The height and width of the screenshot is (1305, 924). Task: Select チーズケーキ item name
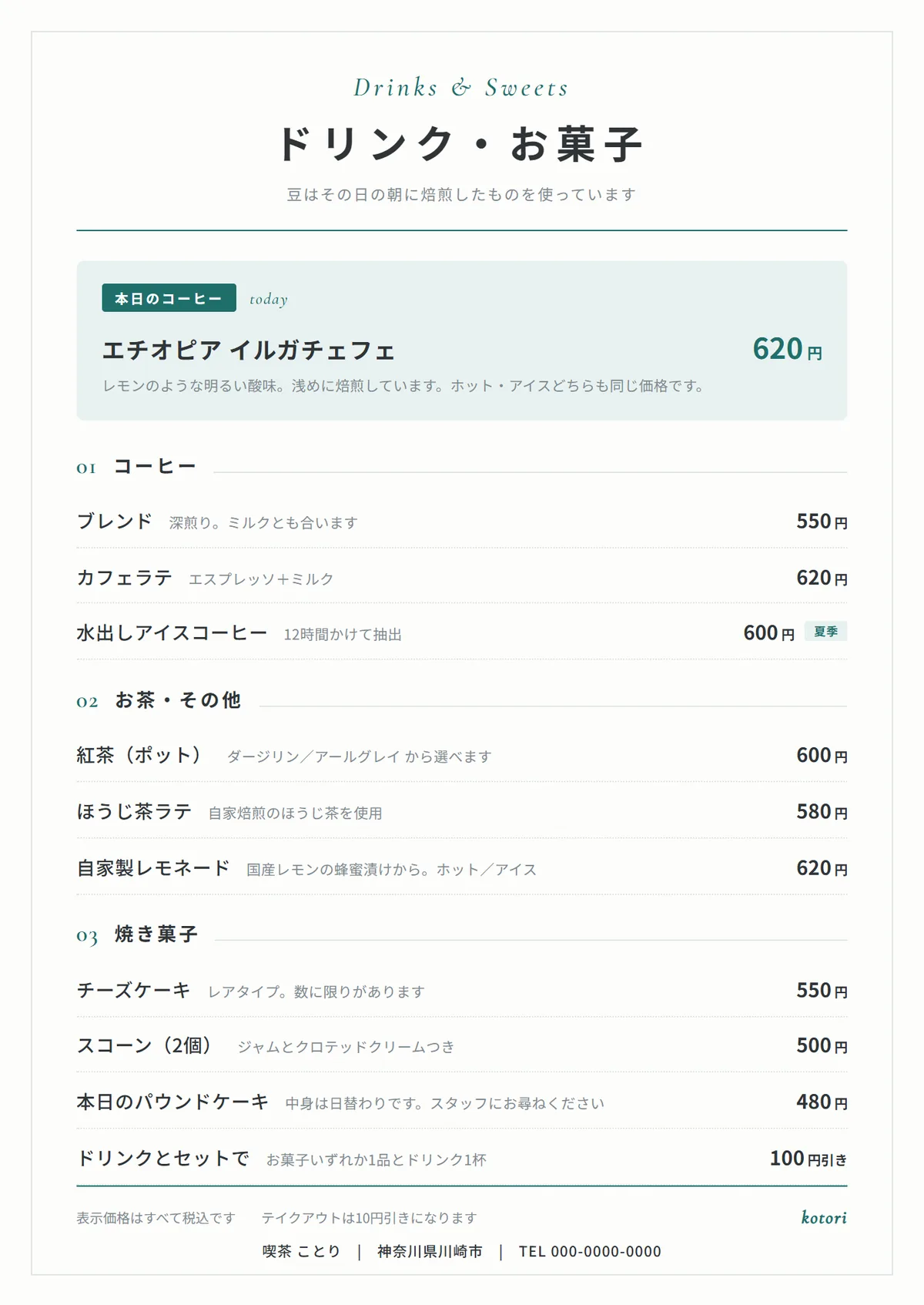click(133, 990)
